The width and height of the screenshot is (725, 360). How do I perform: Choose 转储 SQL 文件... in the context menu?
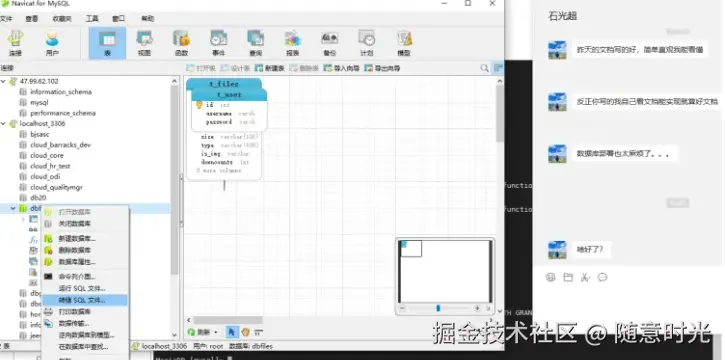pos(85,300)
